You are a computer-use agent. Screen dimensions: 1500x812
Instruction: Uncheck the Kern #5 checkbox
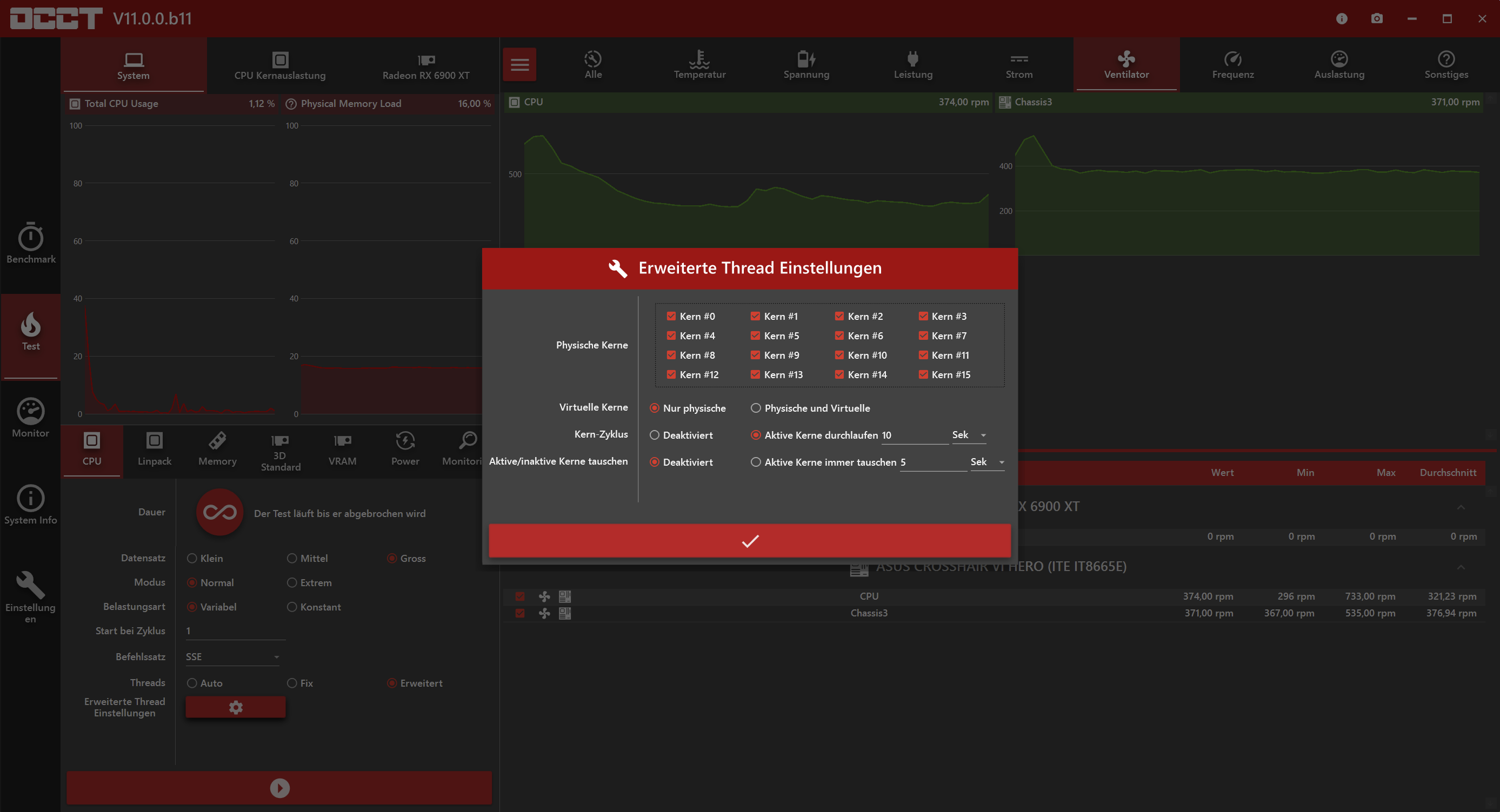click(755, 336)
